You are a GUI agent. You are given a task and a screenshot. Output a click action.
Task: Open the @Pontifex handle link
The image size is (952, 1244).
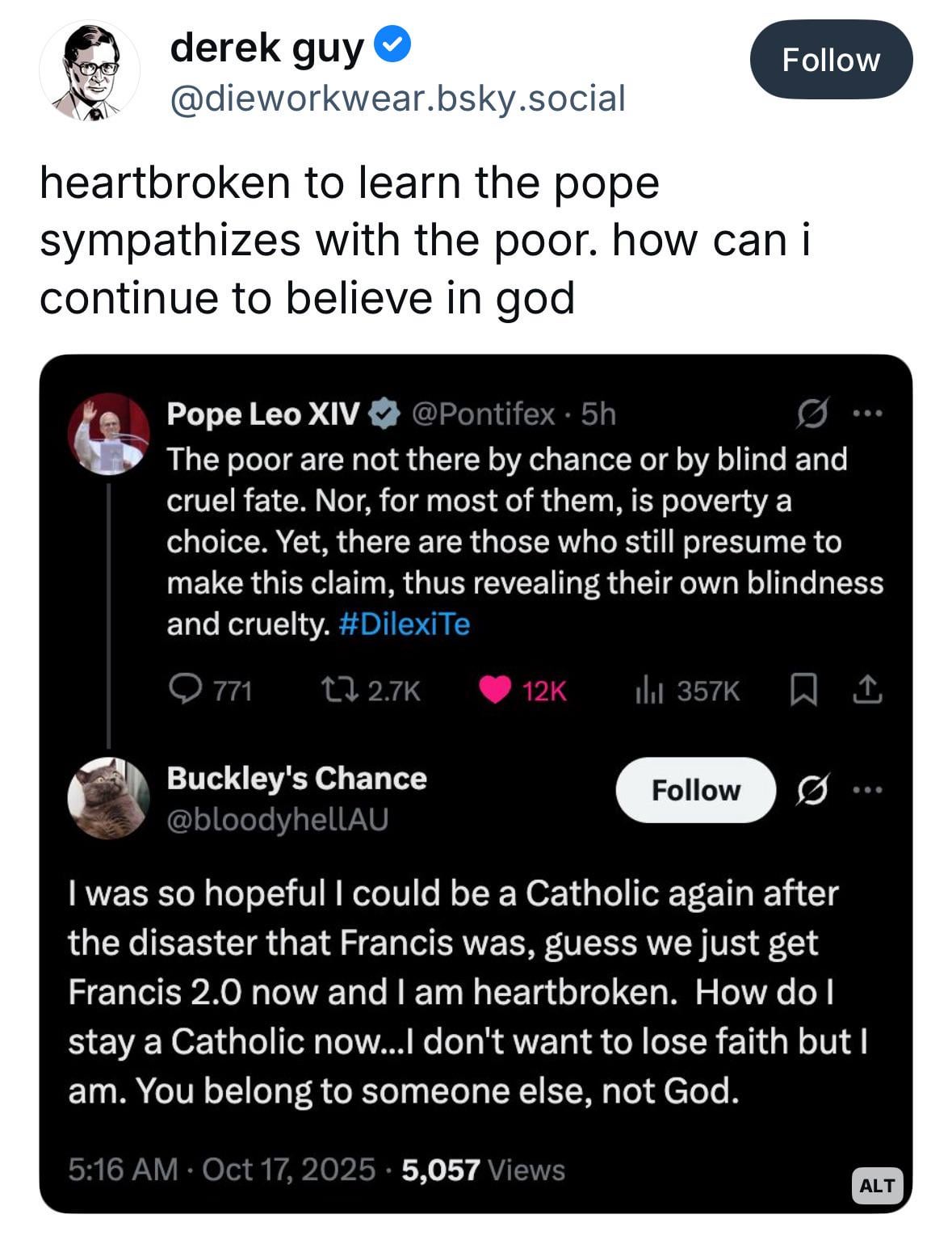click(x=483, y=414)
